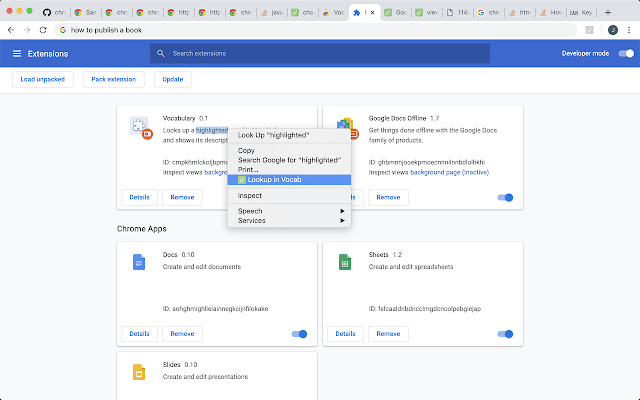Reload the current page
640x400 pixels.
click(43, 30)
